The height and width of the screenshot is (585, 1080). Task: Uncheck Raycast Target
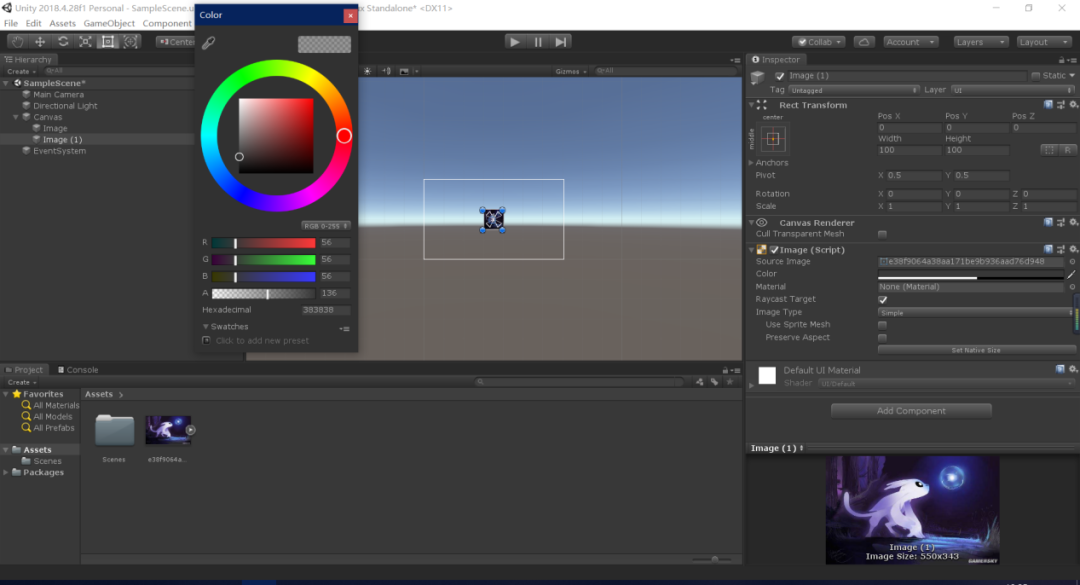[882, 300]
